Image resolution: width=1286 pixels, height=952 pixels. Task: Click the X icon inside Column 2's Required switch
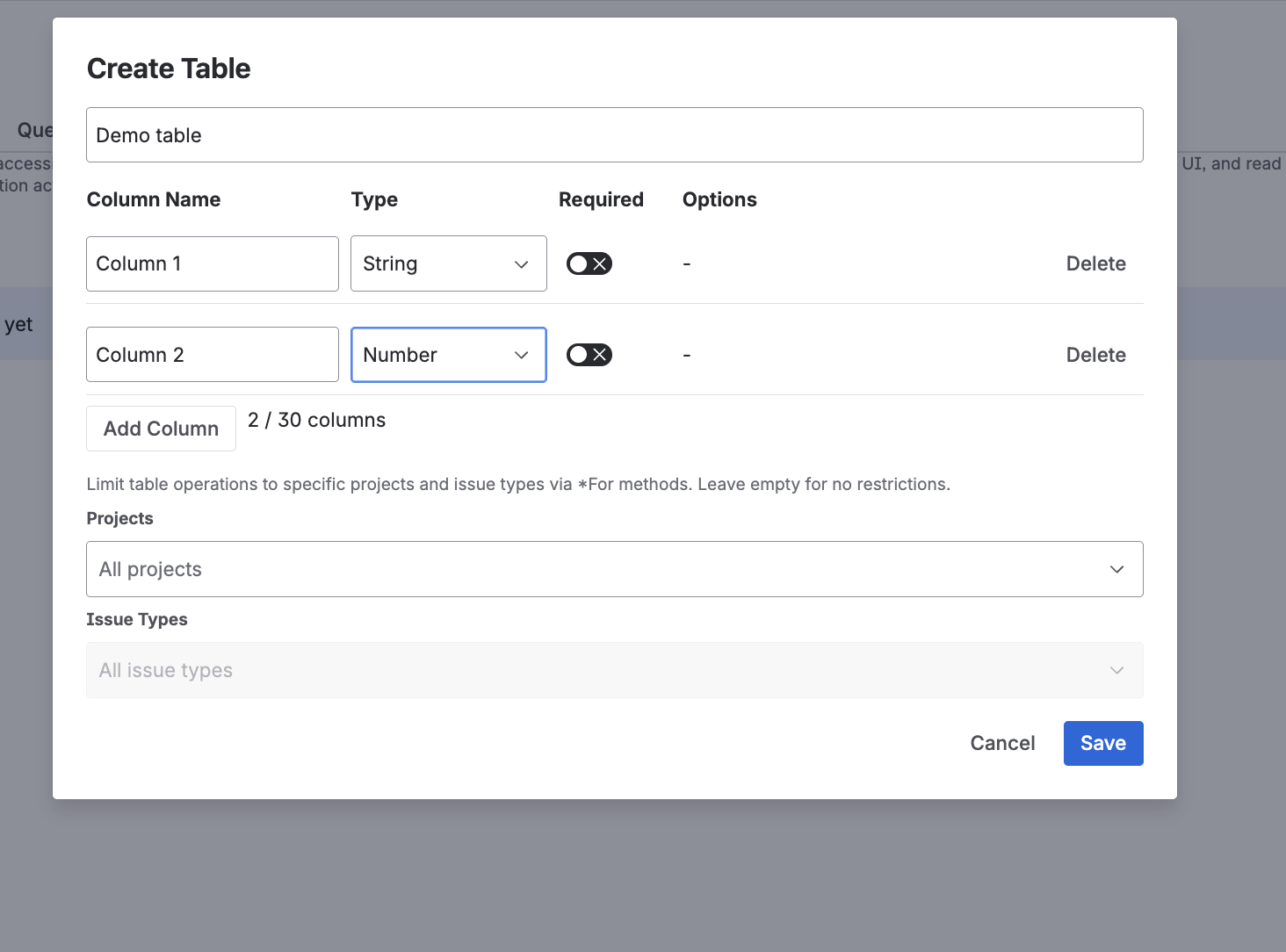(x=600, y=355)
